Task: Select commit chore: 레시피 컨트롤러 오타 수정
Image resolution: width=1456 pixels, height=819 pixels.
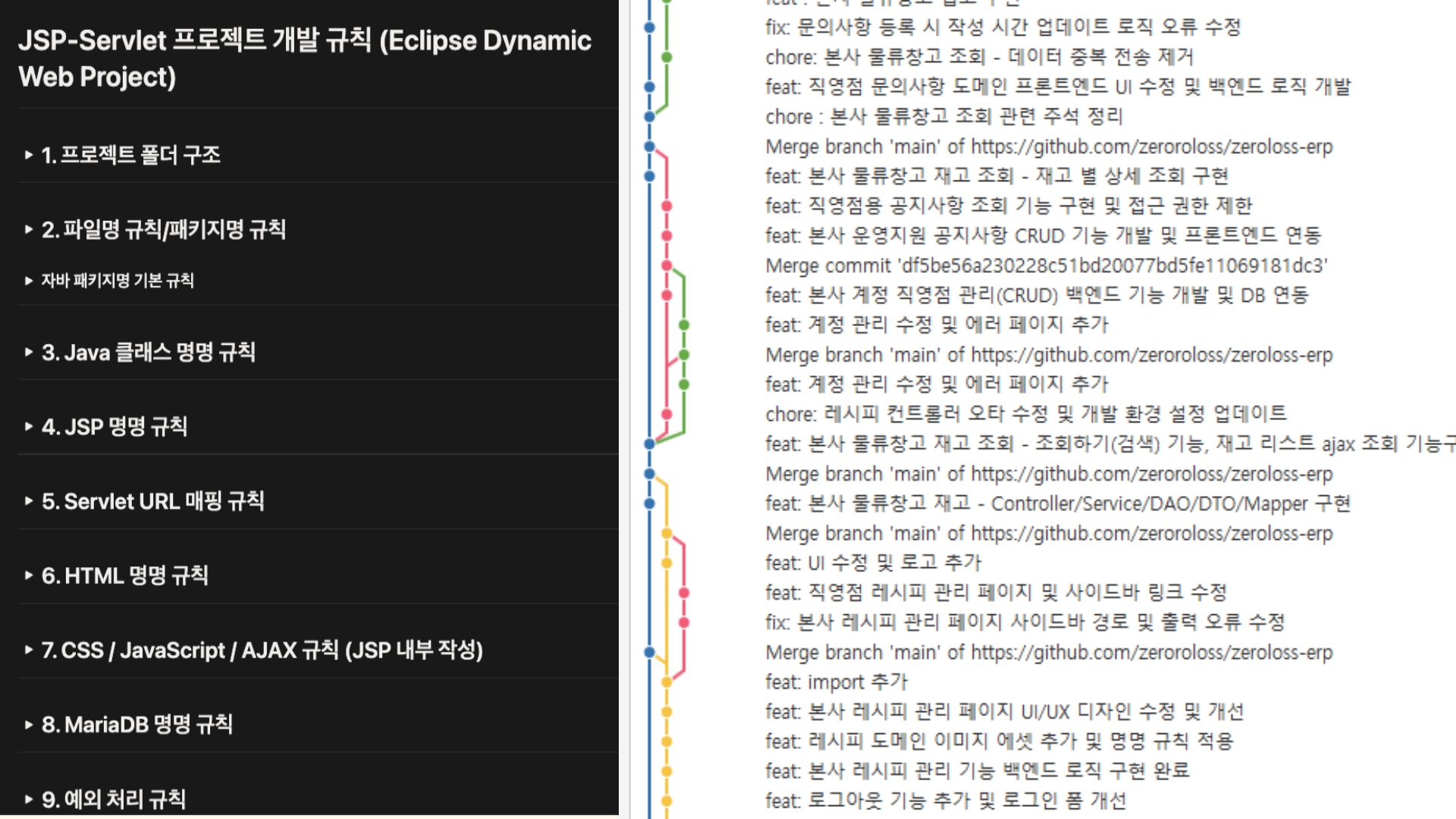Action: point(1026,414)
